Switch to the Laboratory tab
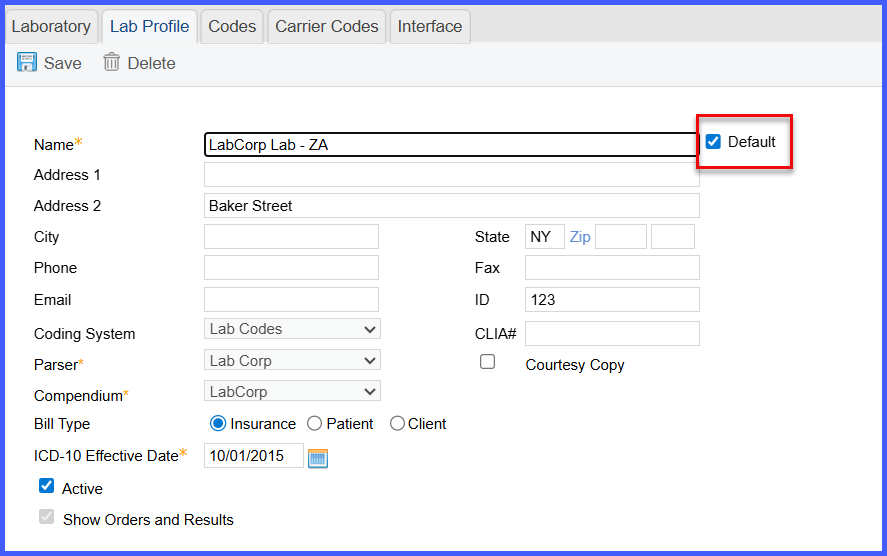The width and height of the screenshot is (887, 556). 51,27
